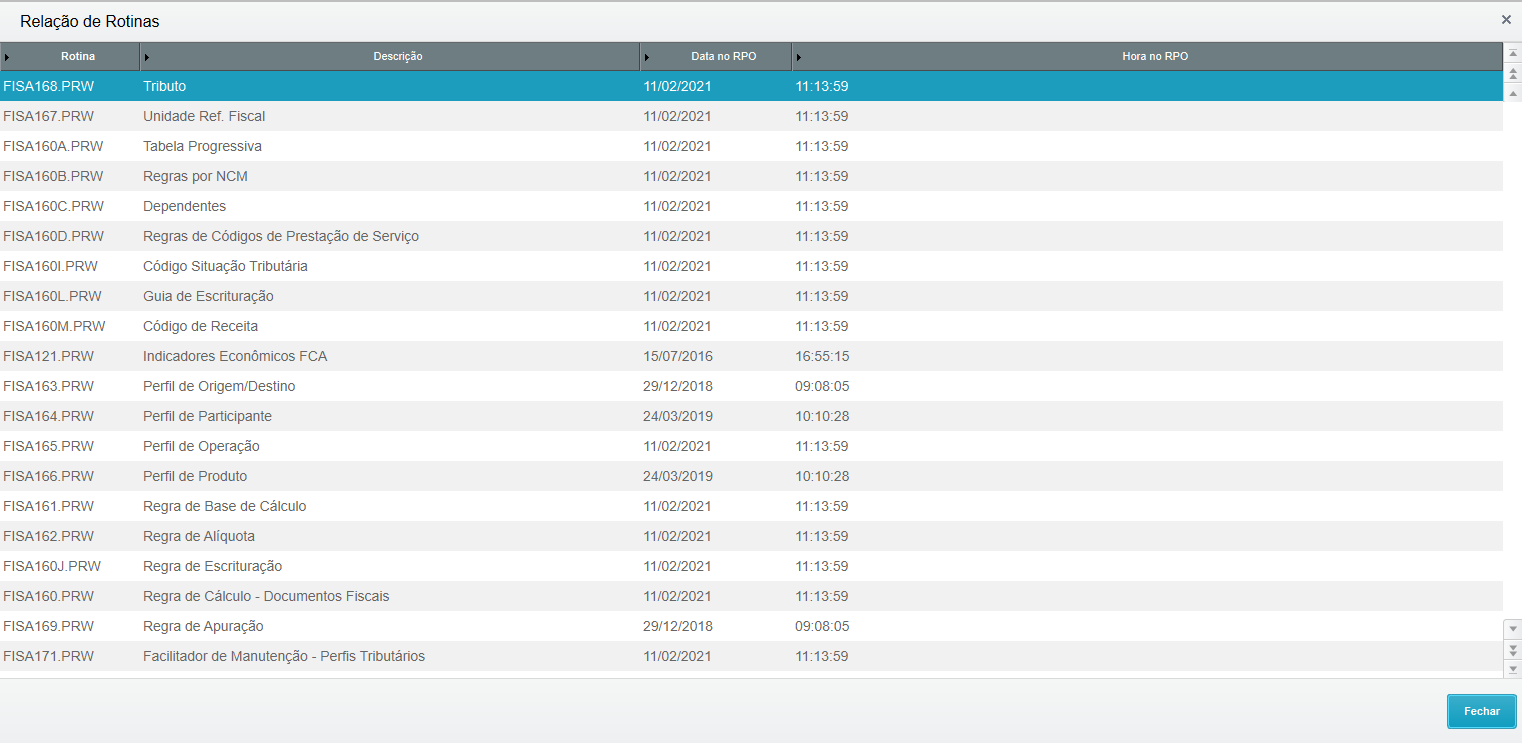The image size is (1522, 743).
Task: Jump to the last row of the list
Action: tap(1512, 668)
